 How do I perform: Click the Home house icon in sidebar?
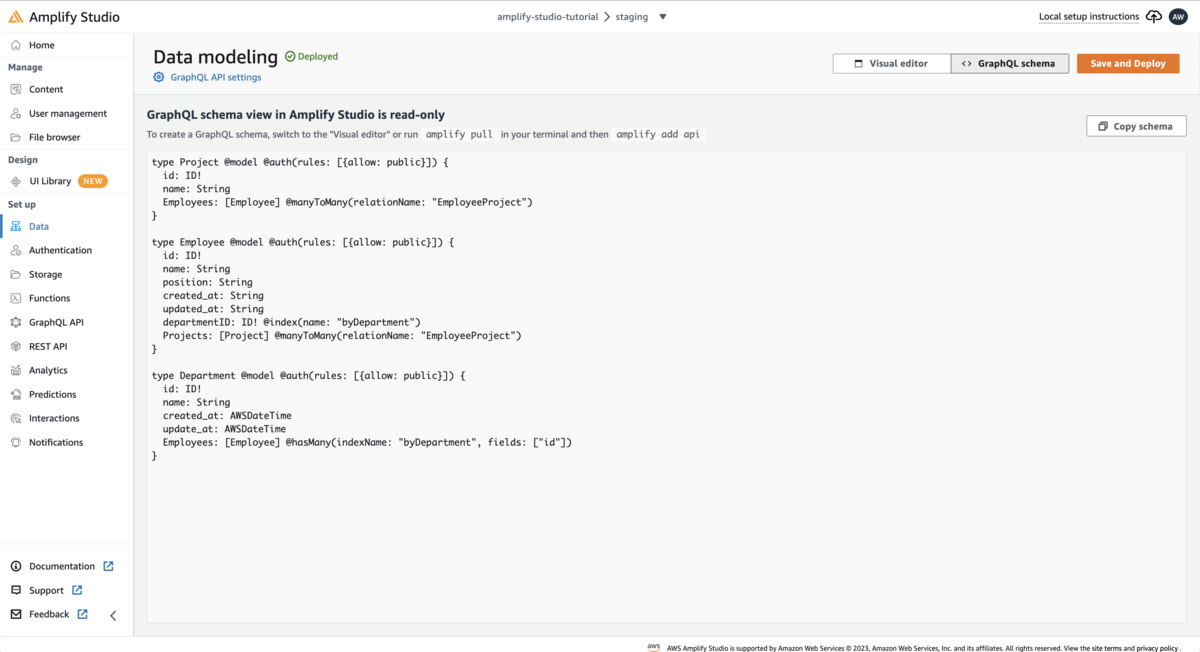(x=16, y=45)
